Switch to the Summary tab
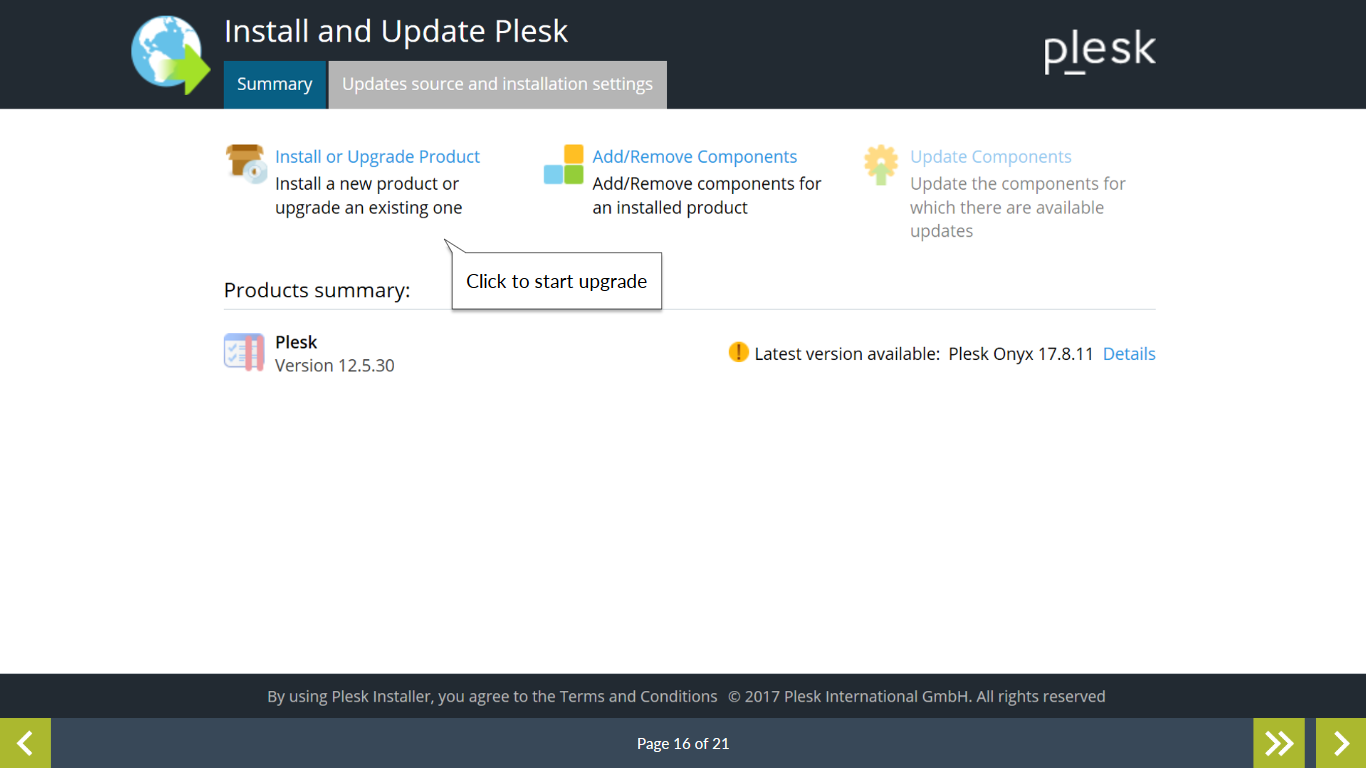 click(275, 84)
